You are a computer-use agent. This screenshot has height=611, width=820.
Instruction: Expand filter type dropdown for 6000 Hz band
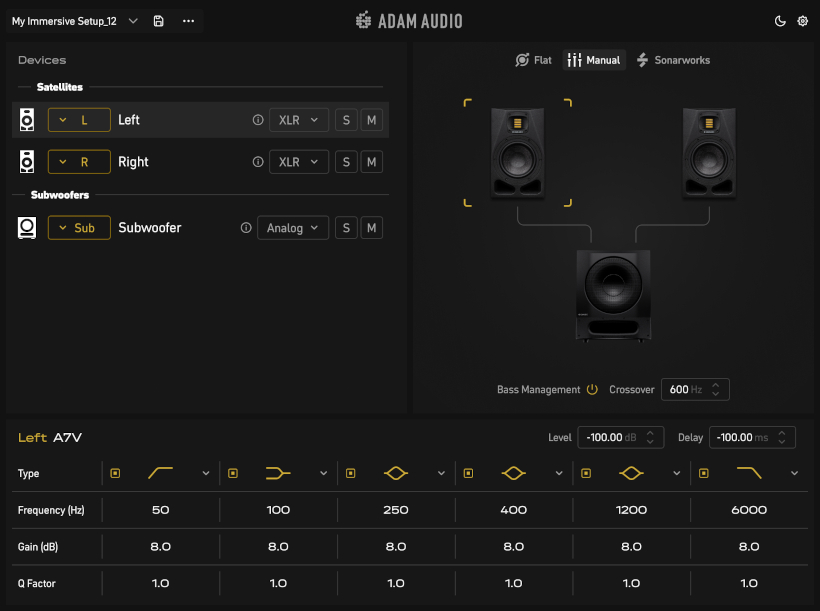[794, 473]
